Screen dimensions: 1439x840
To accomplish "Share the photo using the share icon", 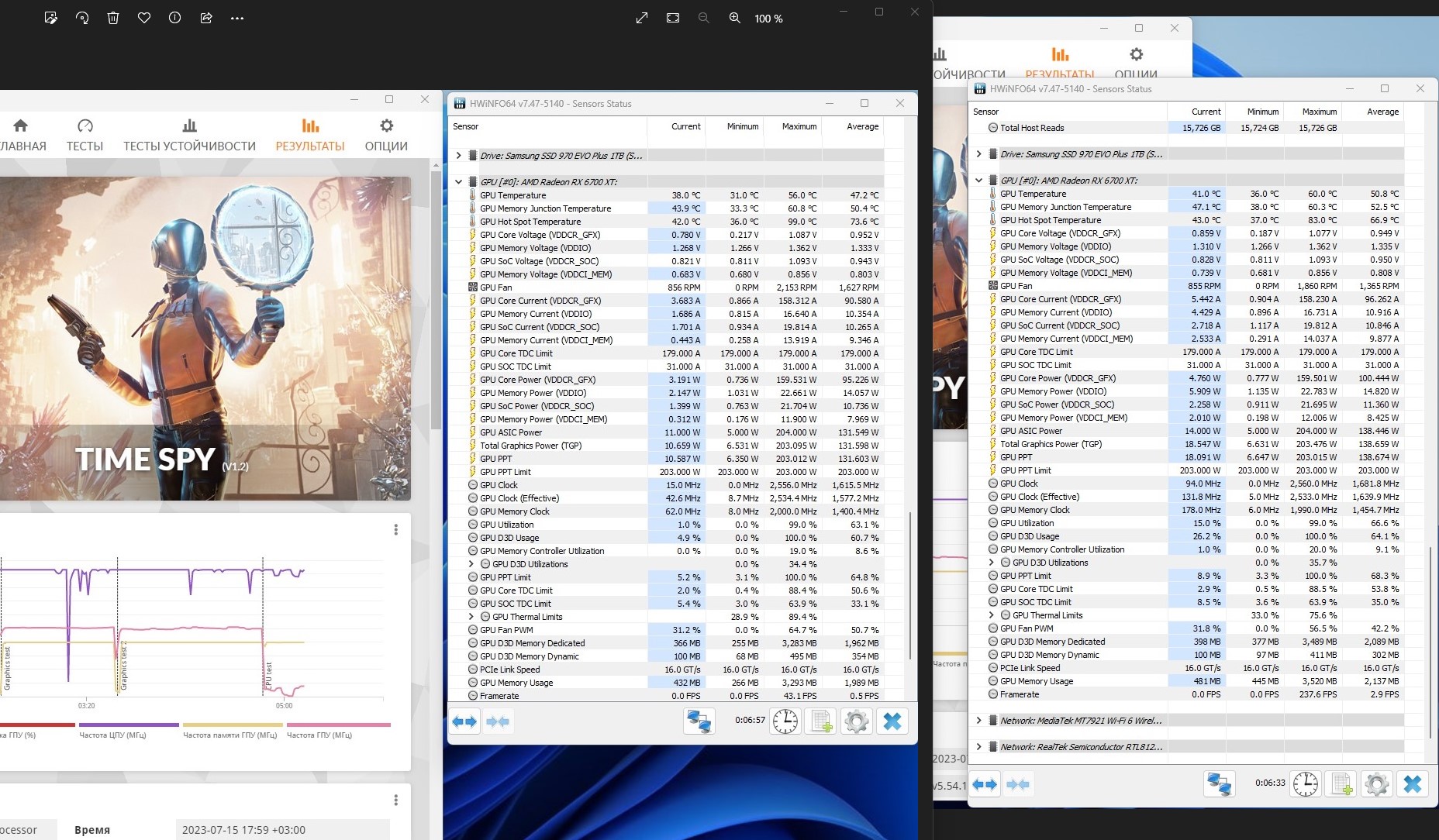I will pos(206,18).
